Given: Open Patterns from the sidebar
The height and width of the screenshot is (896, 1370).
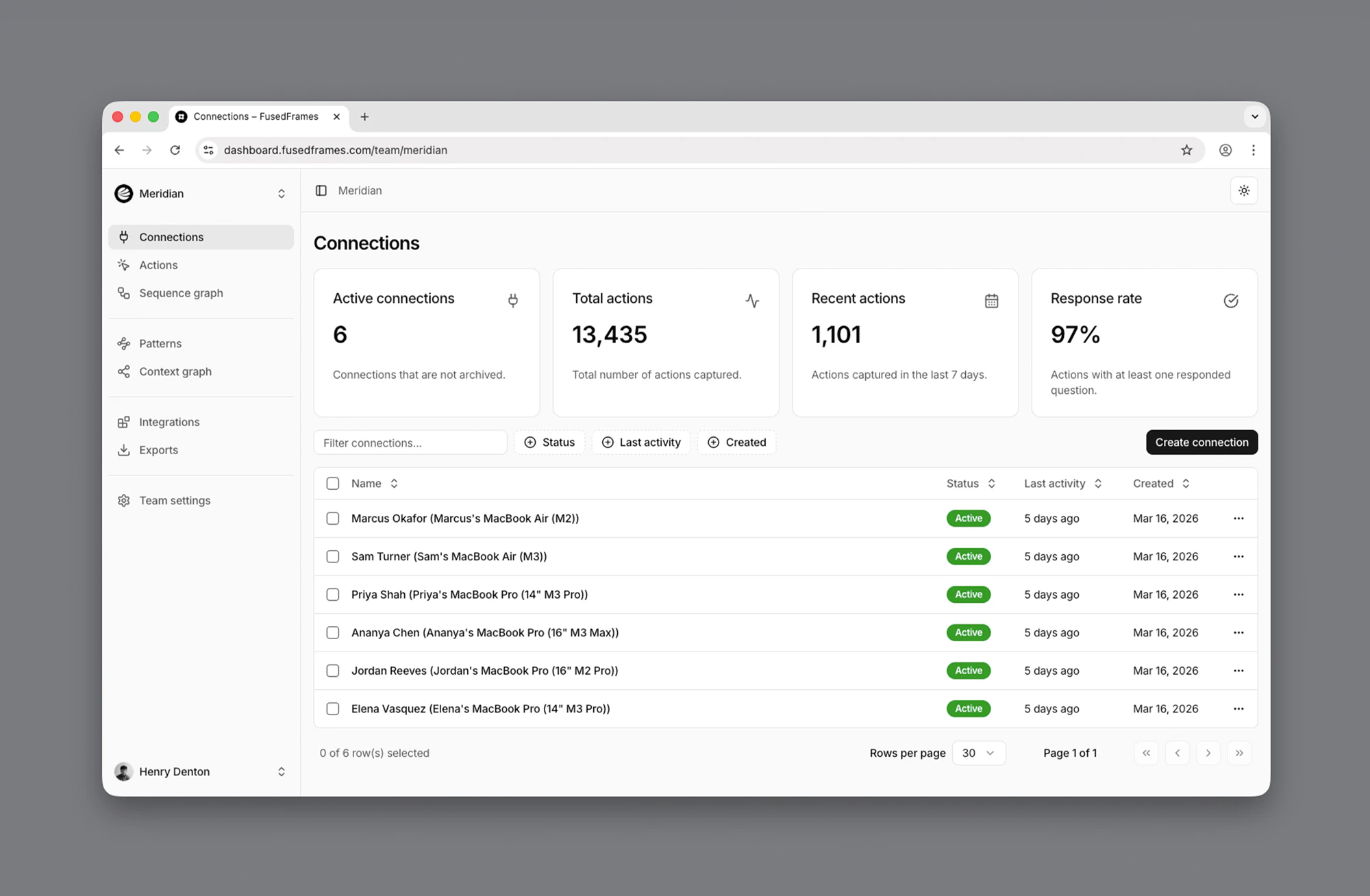Looking at the screenshot, I should point(160,344).
